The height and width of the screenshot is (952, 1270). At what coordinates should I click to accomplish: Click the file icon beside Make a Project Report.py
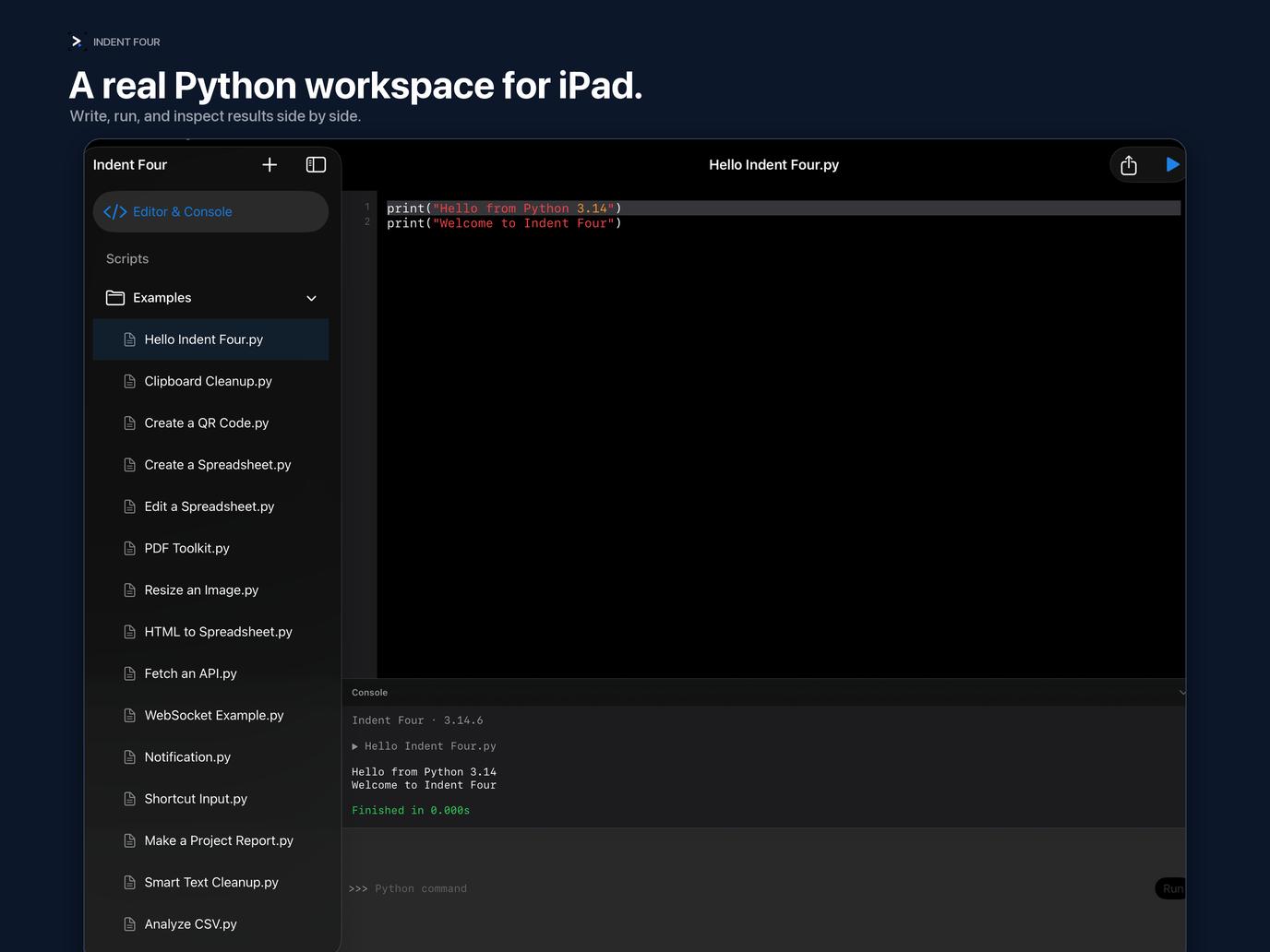coord(129,840)
